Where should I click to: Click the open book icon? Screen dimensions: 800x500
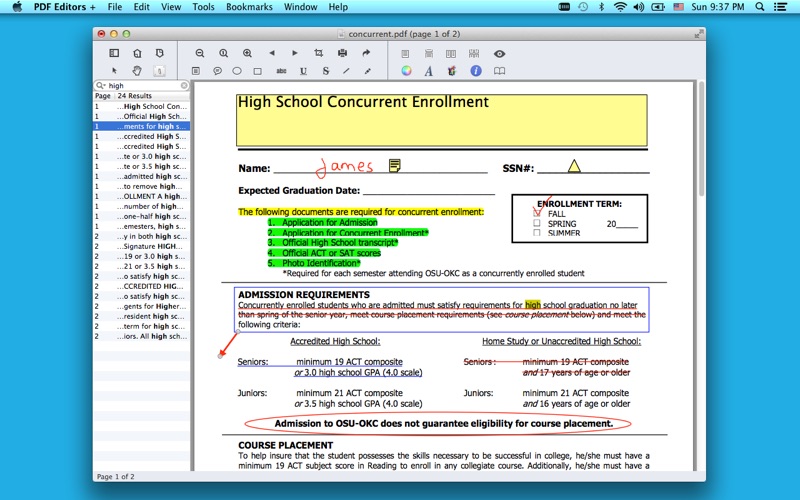(x=499, y=71)
